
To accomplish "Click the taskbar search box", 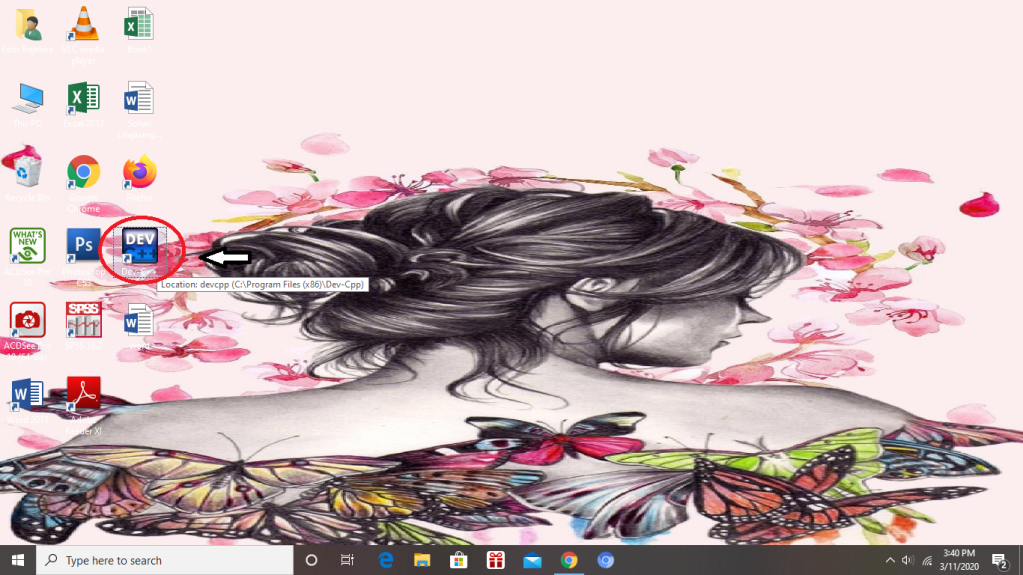I will [x=165, y=560].
